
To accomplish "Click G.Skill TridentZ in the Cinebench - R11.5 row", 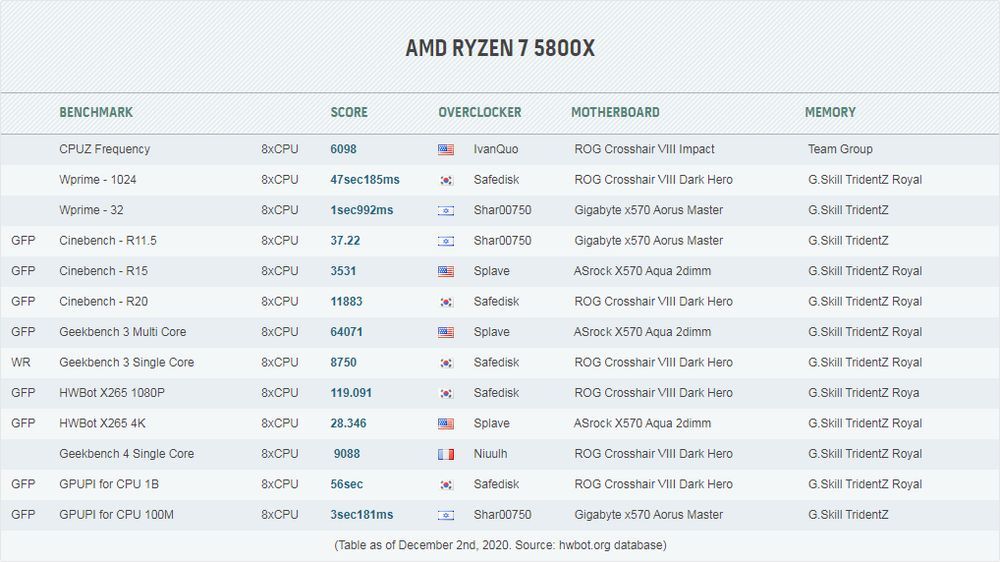I will coord(848,240).
